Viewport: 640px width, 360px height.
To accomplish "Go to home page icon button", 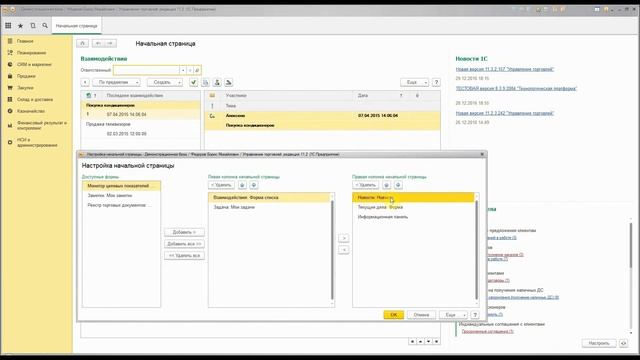I will click(82, 43).
